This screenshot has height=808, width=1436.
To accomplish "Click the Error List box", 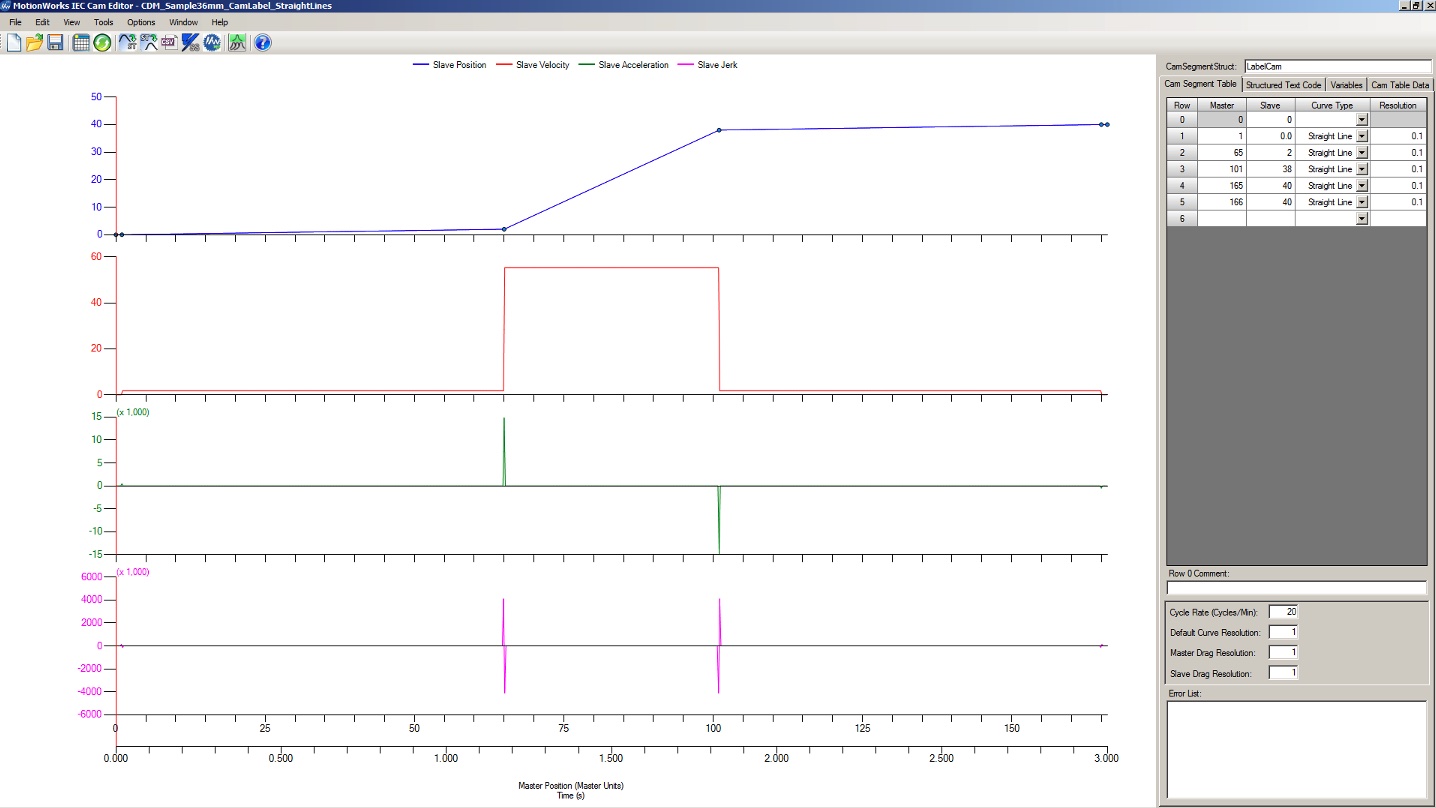I will (x=1297, y=749).
